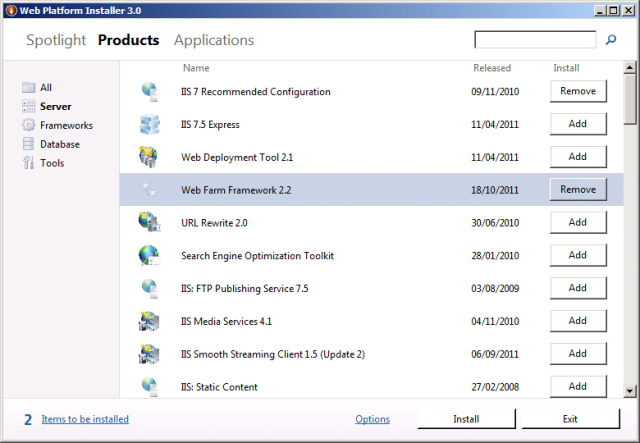Open the Options link
The image size is (640, 443).
tap(372, 419)
